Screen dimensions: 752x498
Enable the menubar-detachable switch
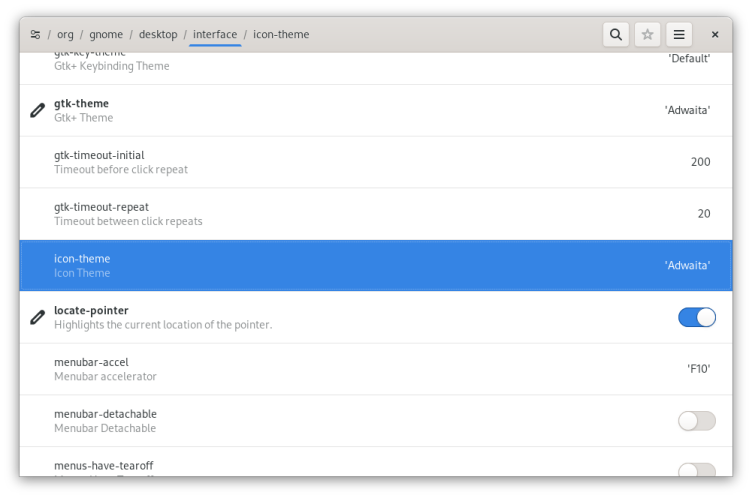(x=697, y=421)
